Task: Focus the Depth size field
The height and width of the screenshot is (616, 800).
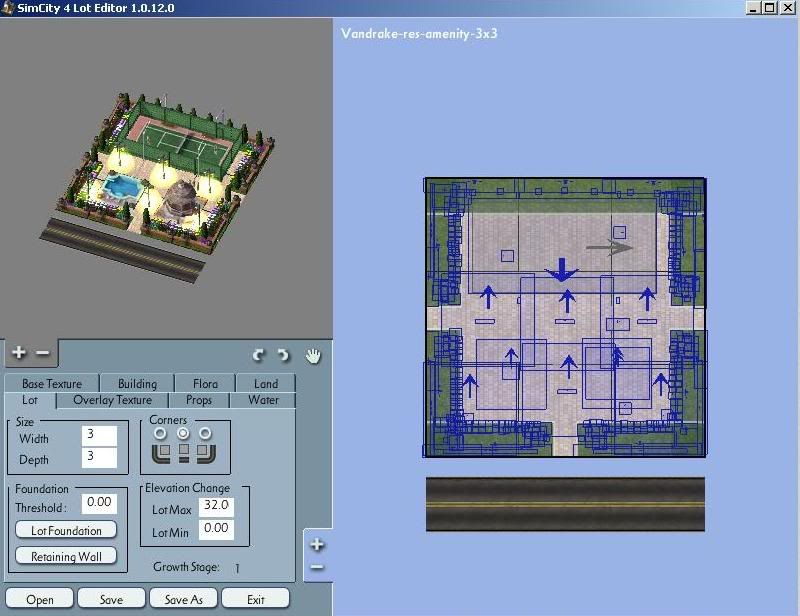Action: point(99,458)
